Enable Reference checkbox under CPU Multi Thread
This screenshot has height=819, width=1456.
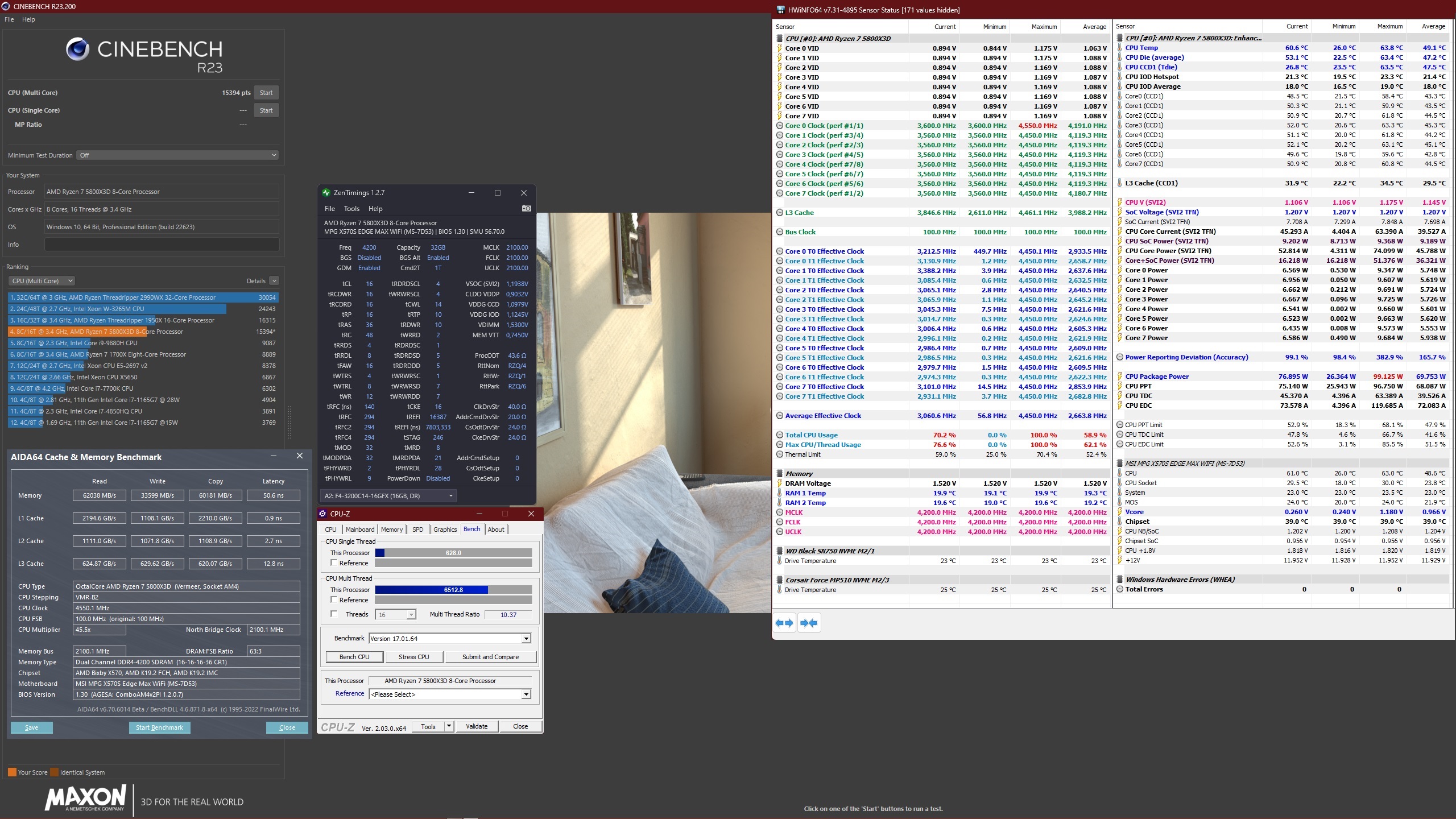334,600
